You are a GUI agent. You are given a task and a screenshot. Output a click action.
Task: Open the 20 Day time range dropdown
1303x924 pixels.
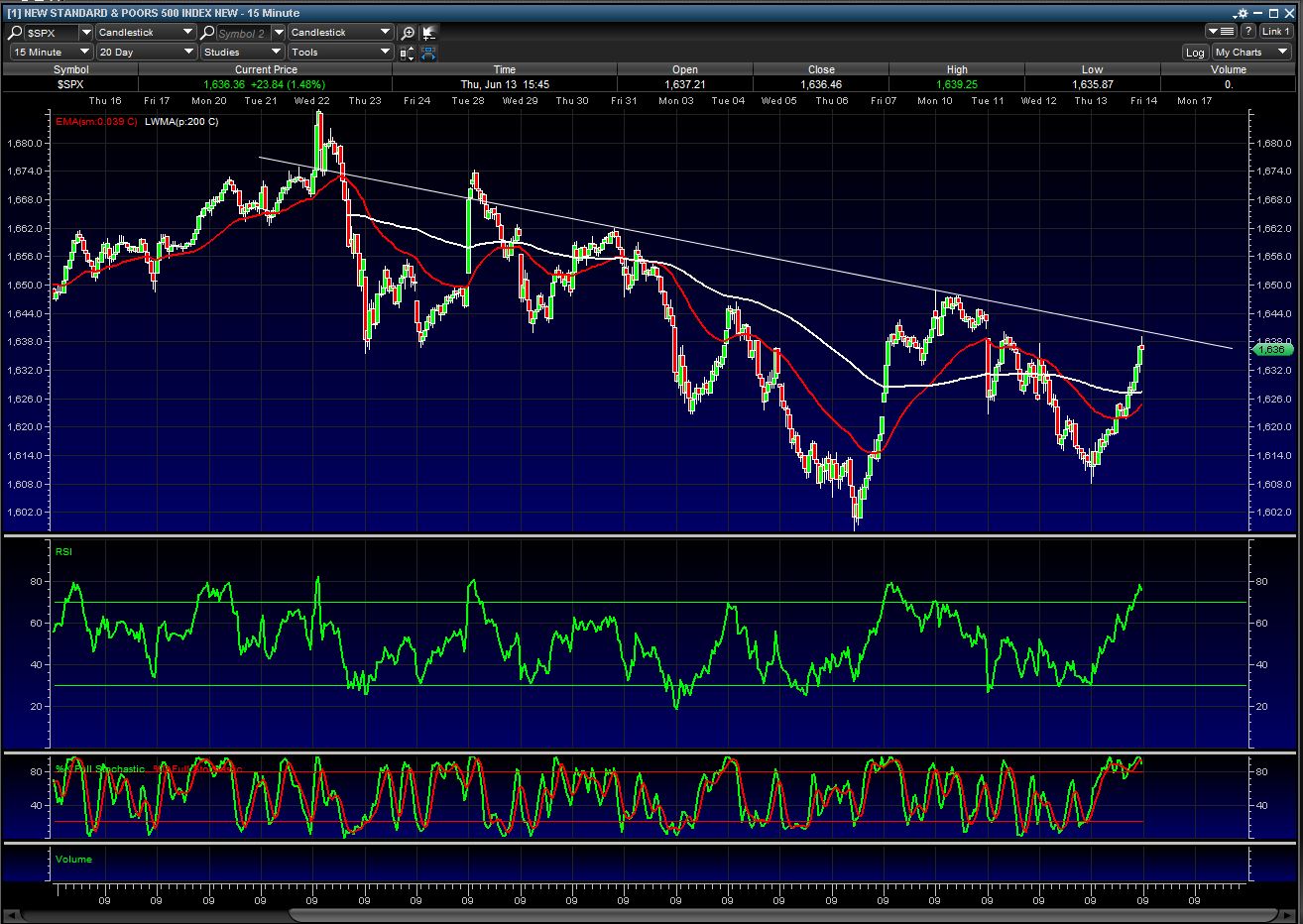click(x=145, y=52)
